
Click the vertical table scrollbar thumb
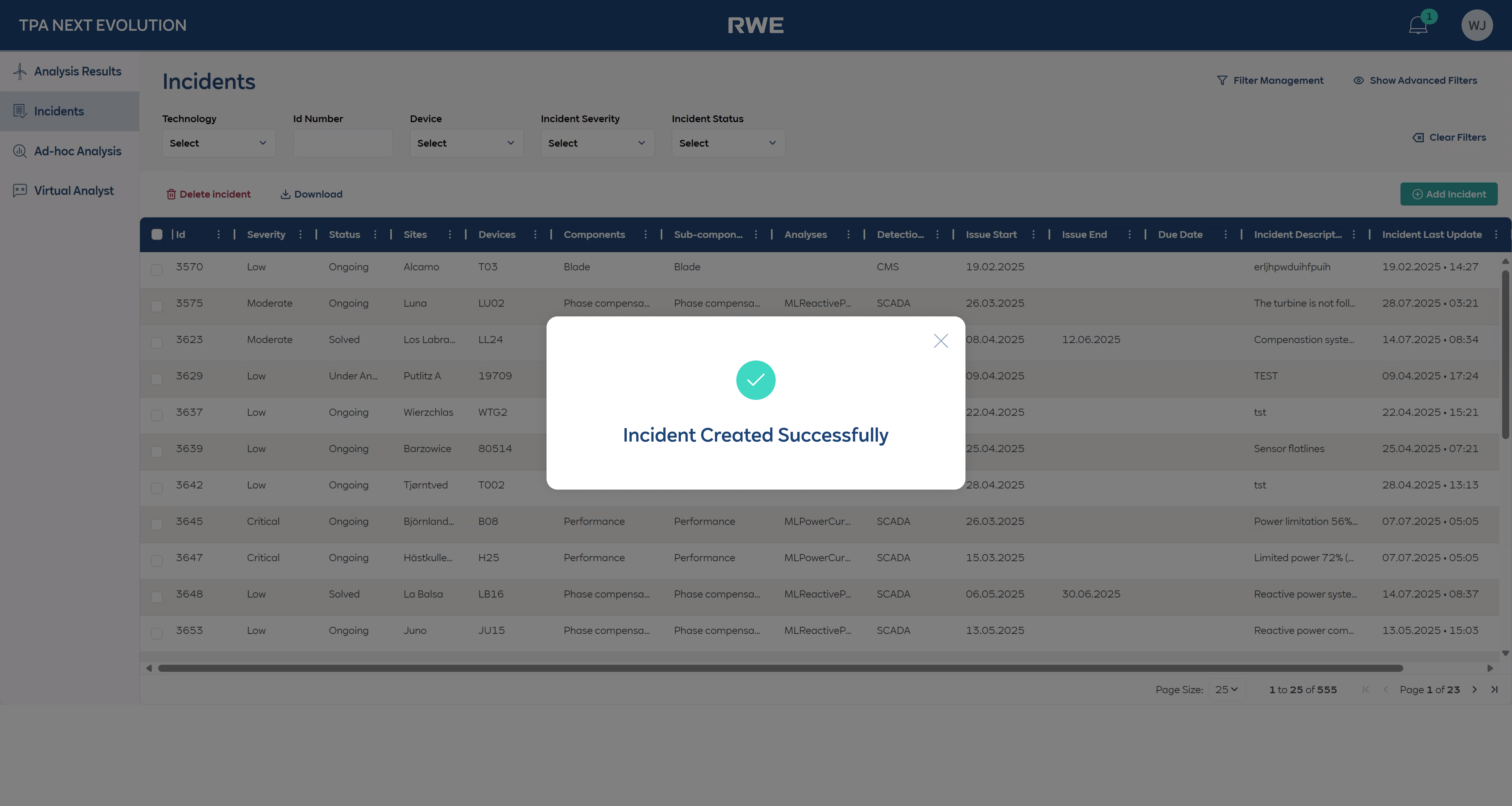[1505, 354]
